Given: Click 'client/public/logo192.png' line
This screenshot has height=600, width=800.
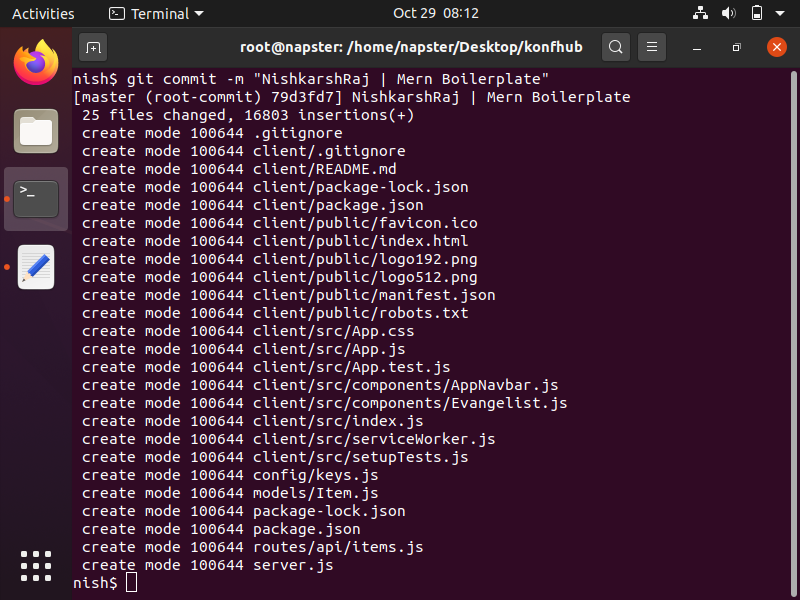Looking at the screenshot, I should click(280, 259).
